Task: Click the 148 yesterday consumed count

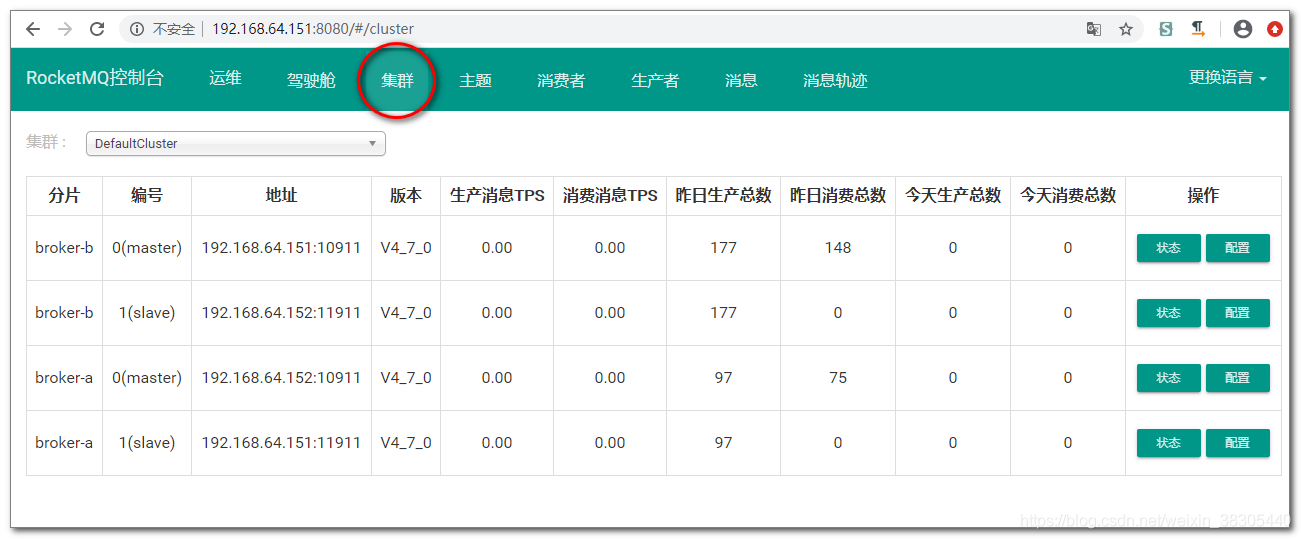Action: (838, 248)
